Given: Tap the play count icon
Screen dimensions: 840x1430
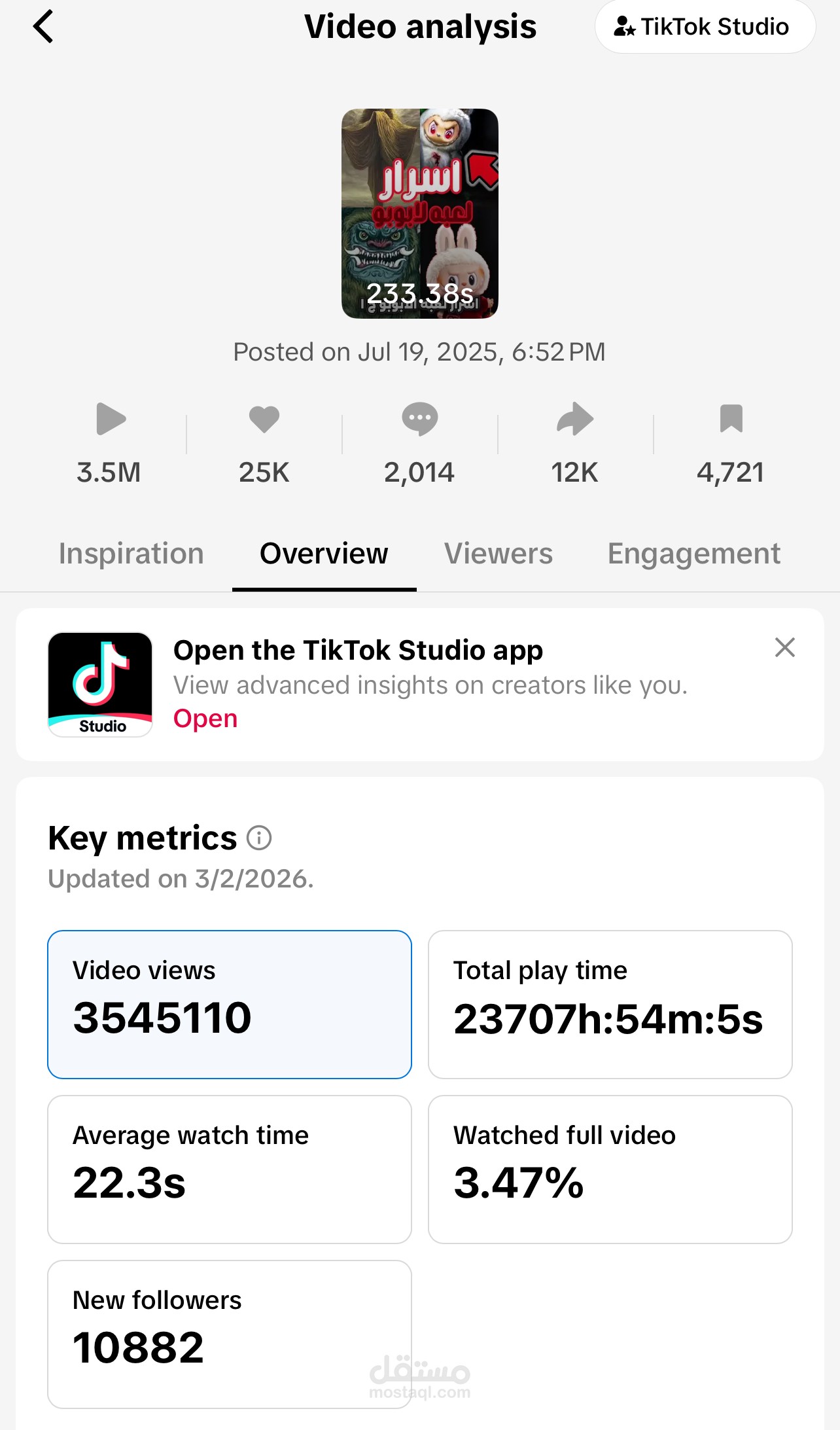Looking at the screenshot, I should click(x=110, y=419).
